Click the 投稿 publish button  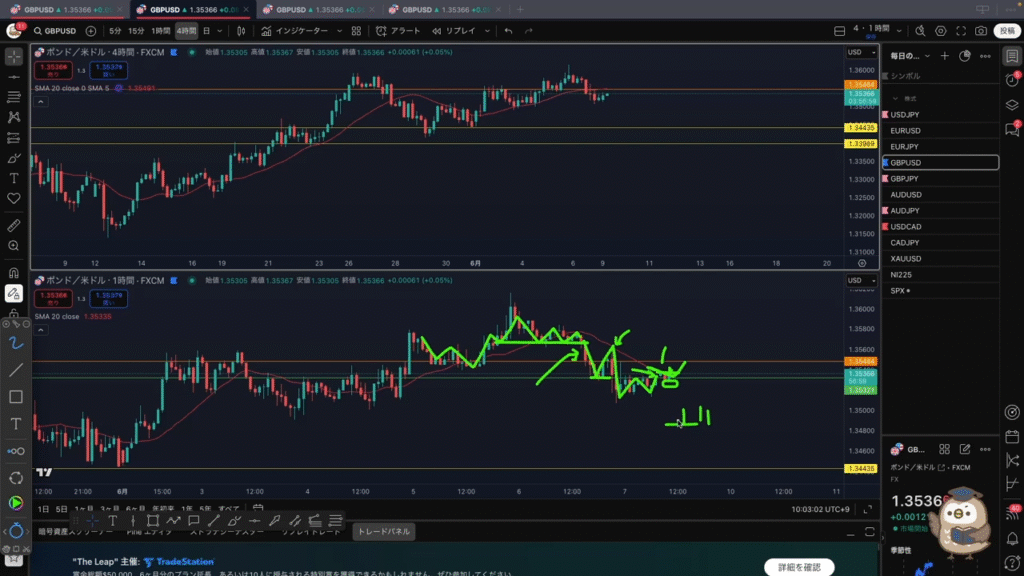pyautogui.click(x=1007, y=31)
